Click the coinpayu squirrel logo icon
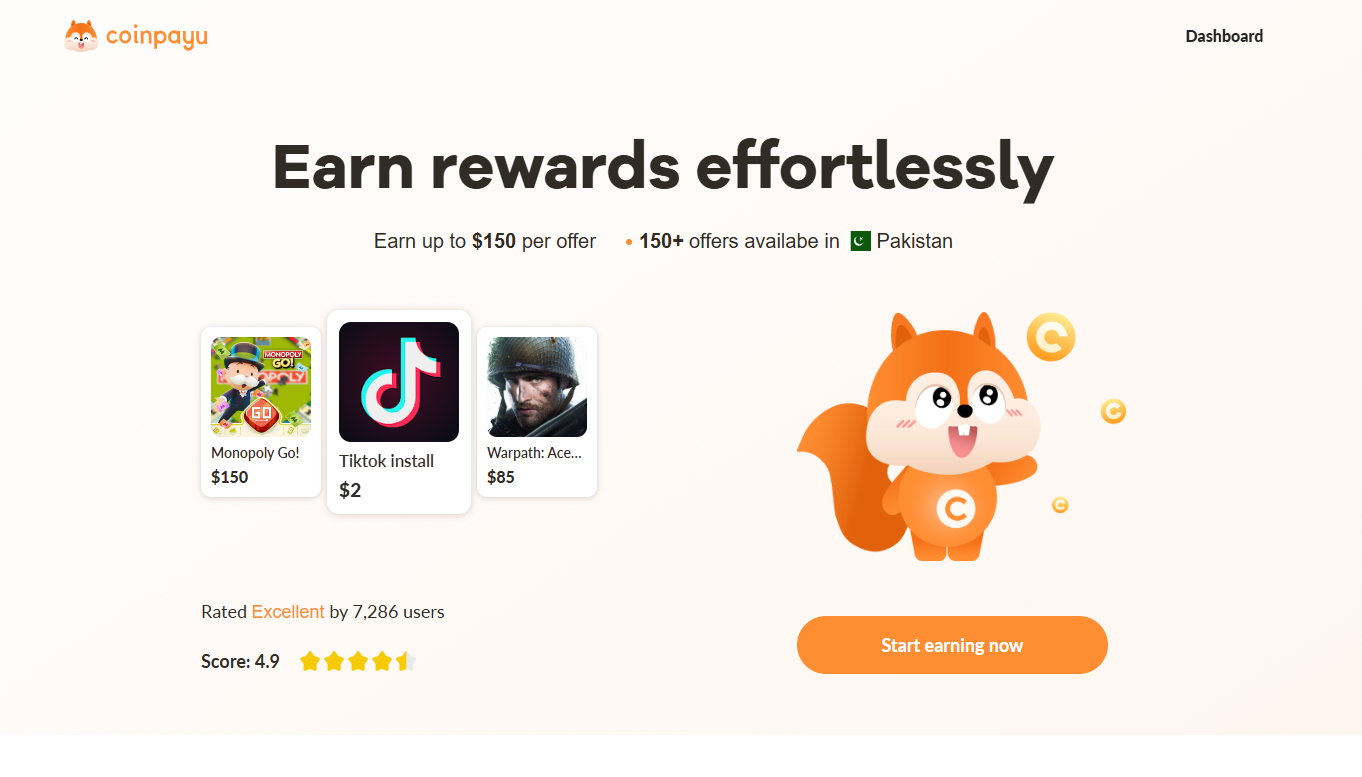 click(x=81, y=37)
